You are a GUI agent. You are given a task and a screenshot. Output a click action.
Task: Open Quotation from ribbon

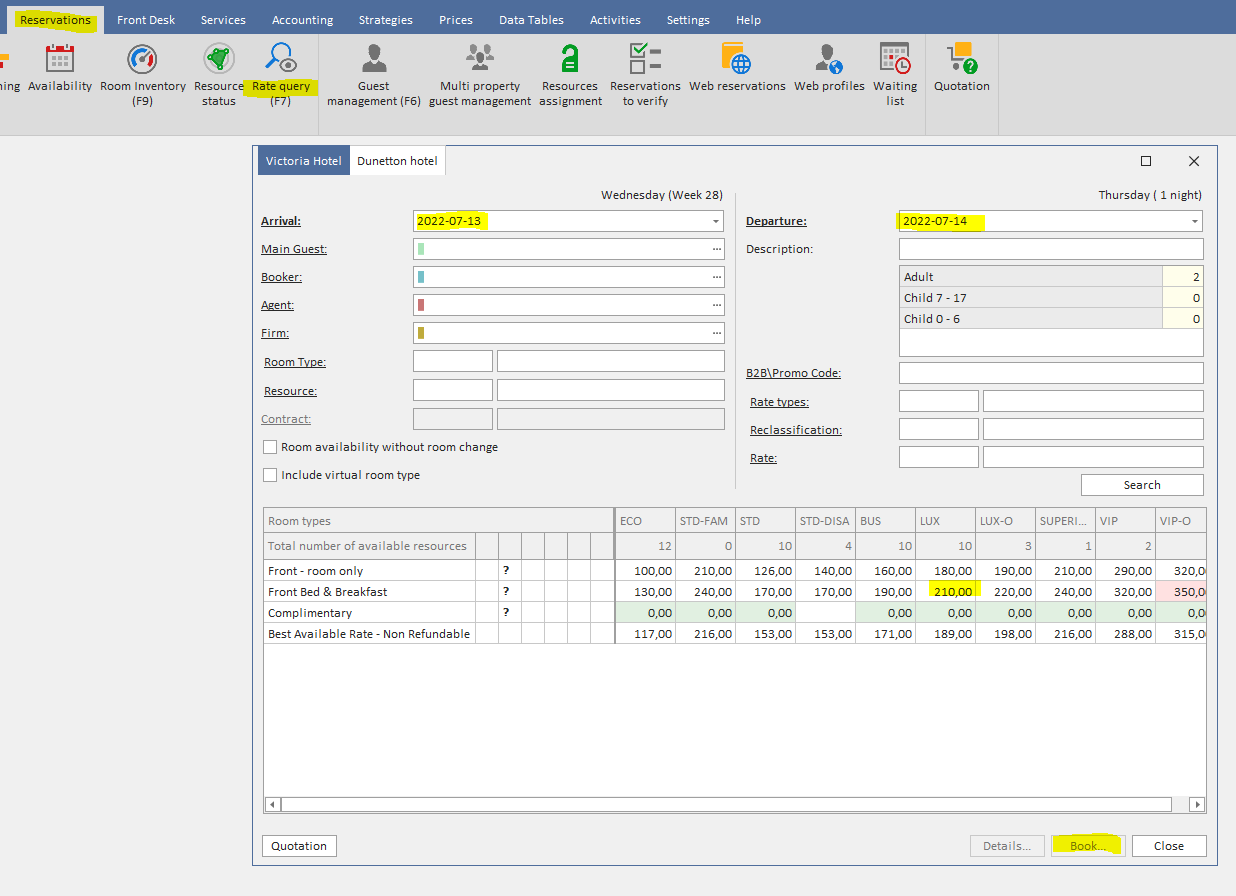962,68
